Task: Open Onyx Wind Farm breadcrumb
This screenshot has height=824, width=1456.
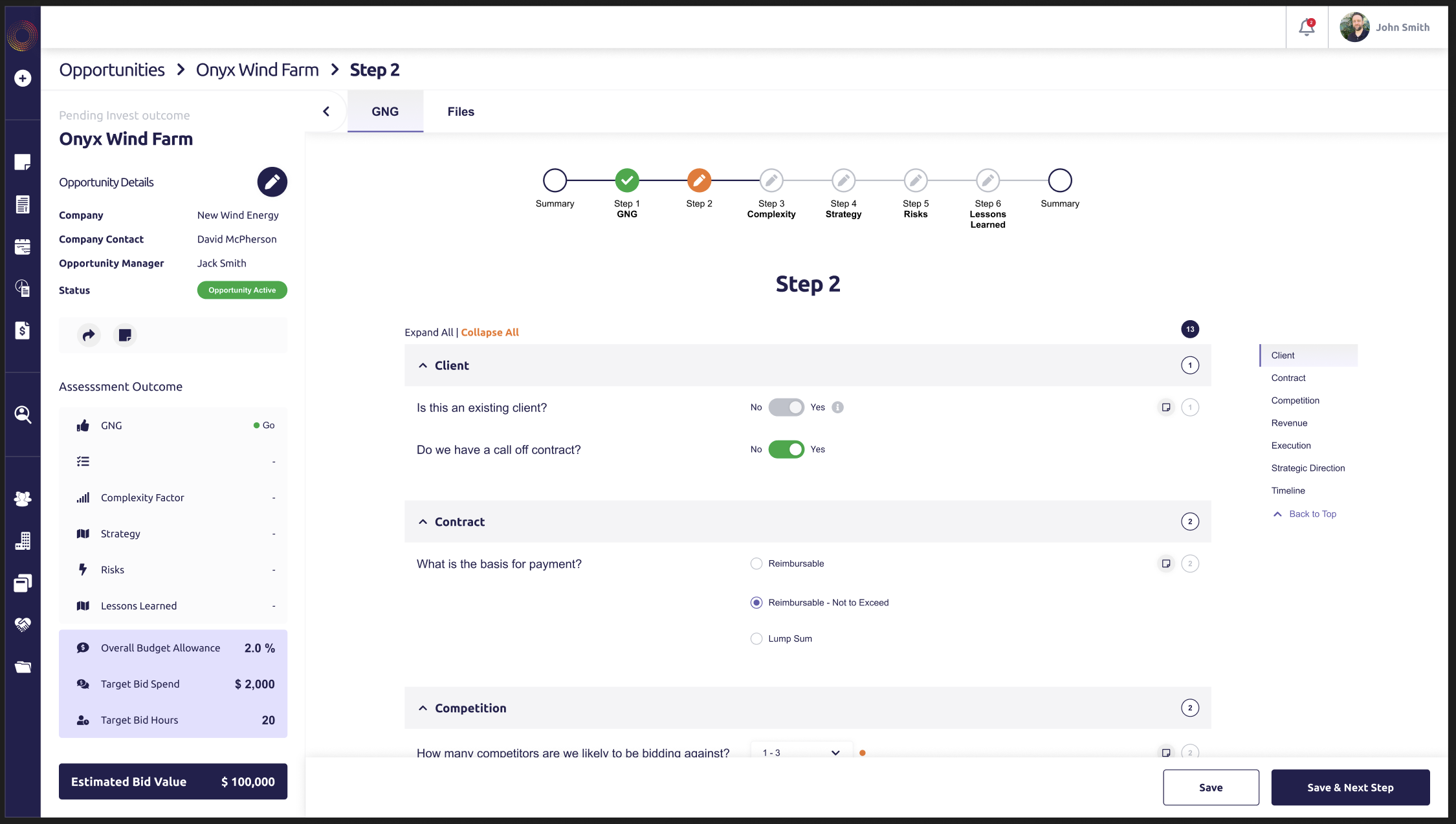Action: coord(258,70)
